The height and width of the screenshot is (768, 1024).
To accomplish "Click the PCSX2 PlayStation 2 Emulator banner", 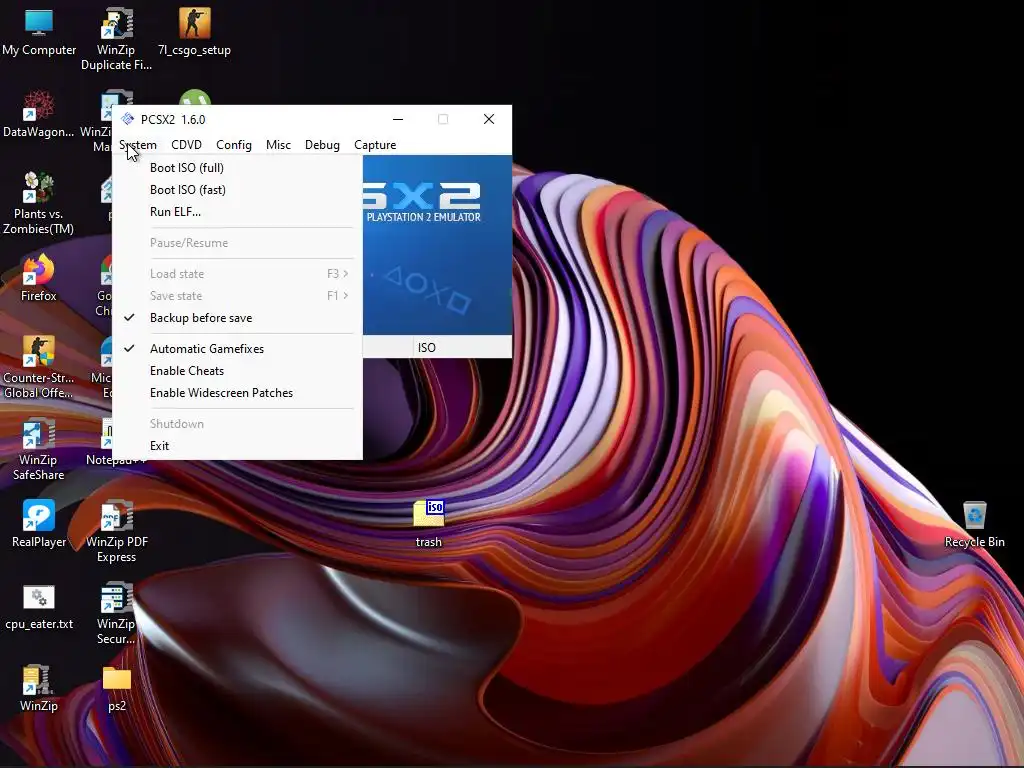I will click(x=437, y=245).
